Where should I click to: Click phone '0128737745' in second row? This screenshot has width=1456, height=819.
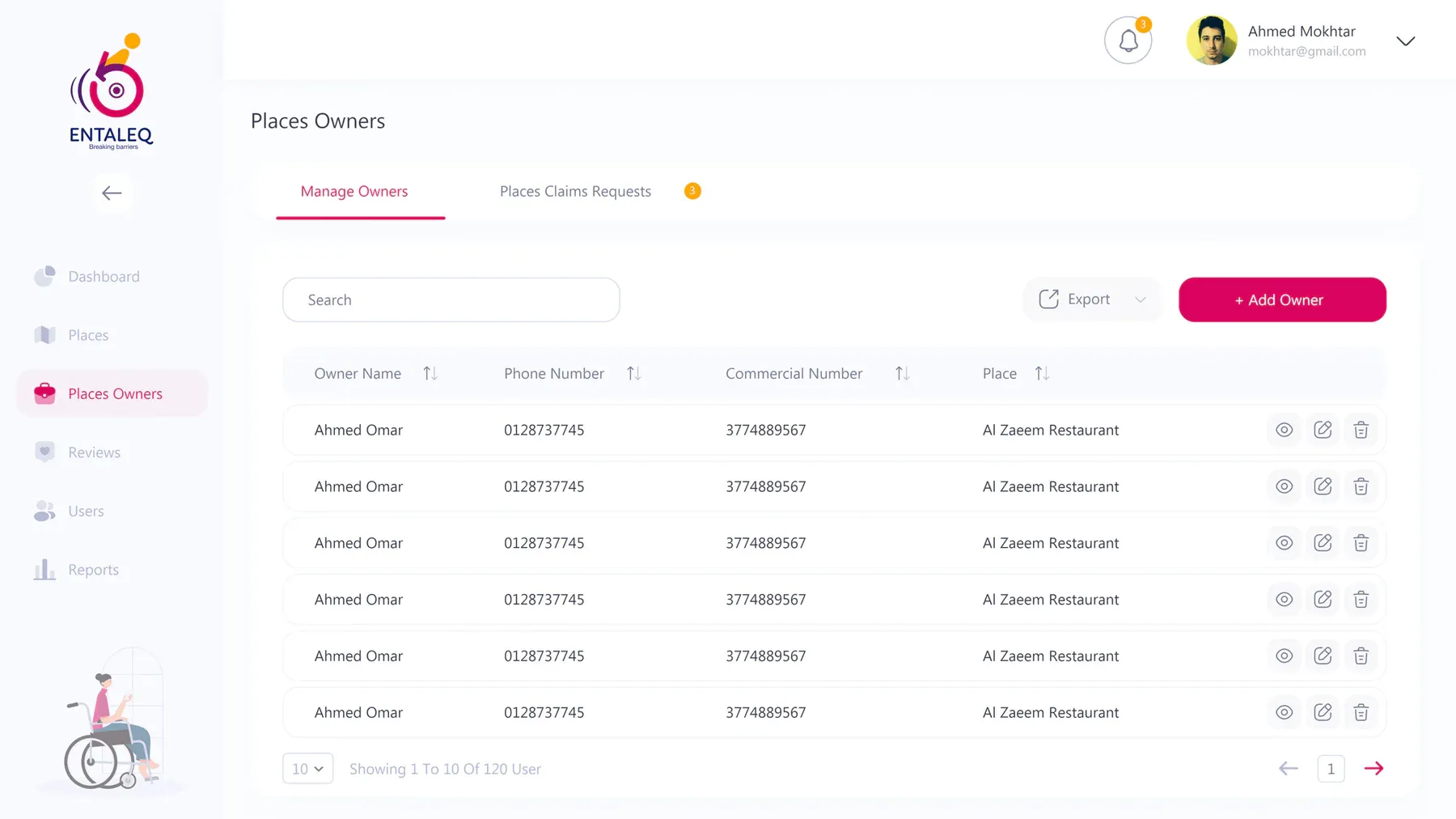pos(544,487)
